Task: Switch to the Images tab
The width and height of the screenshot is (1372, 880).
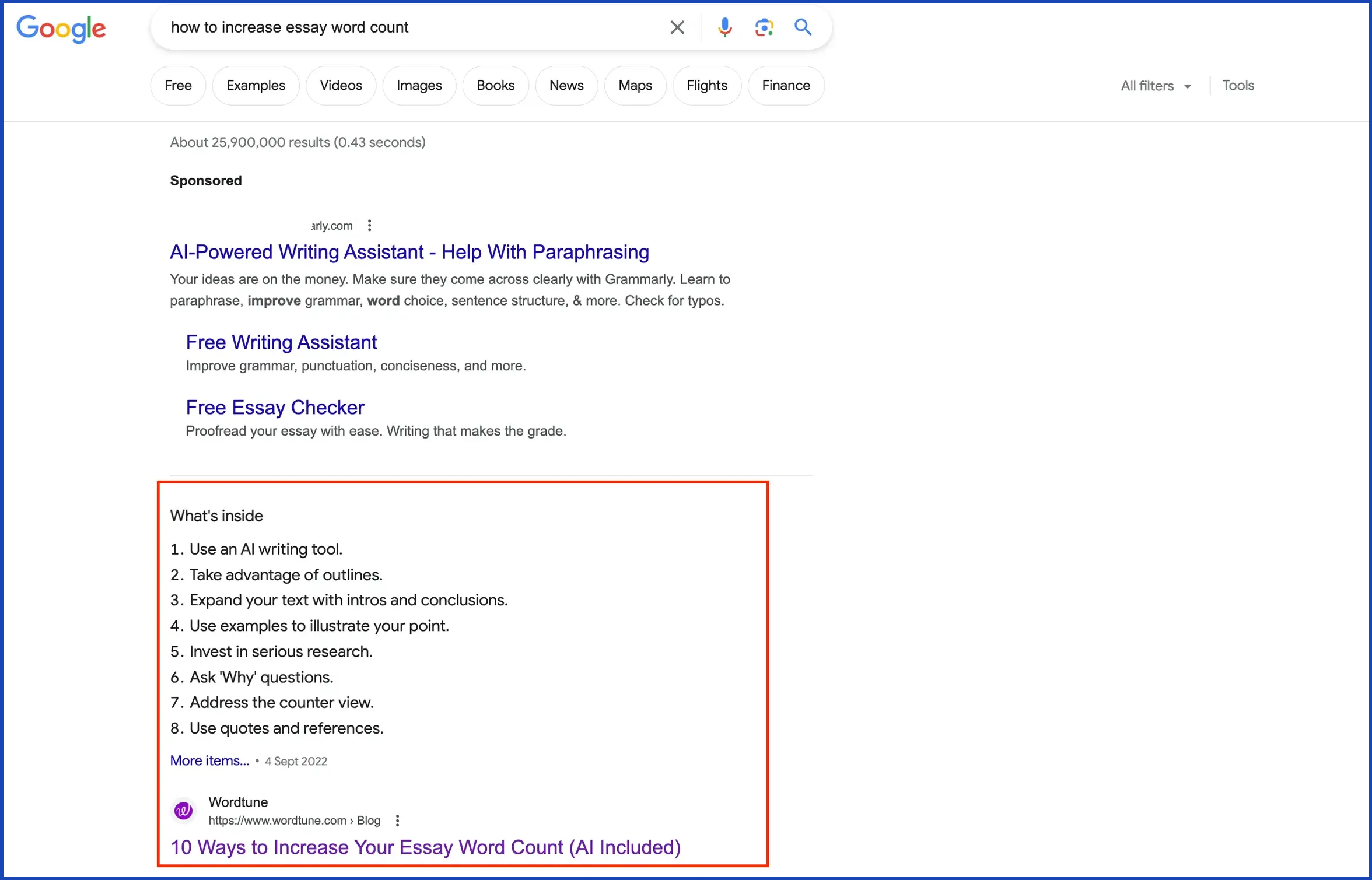Action: tap(419, 86)
